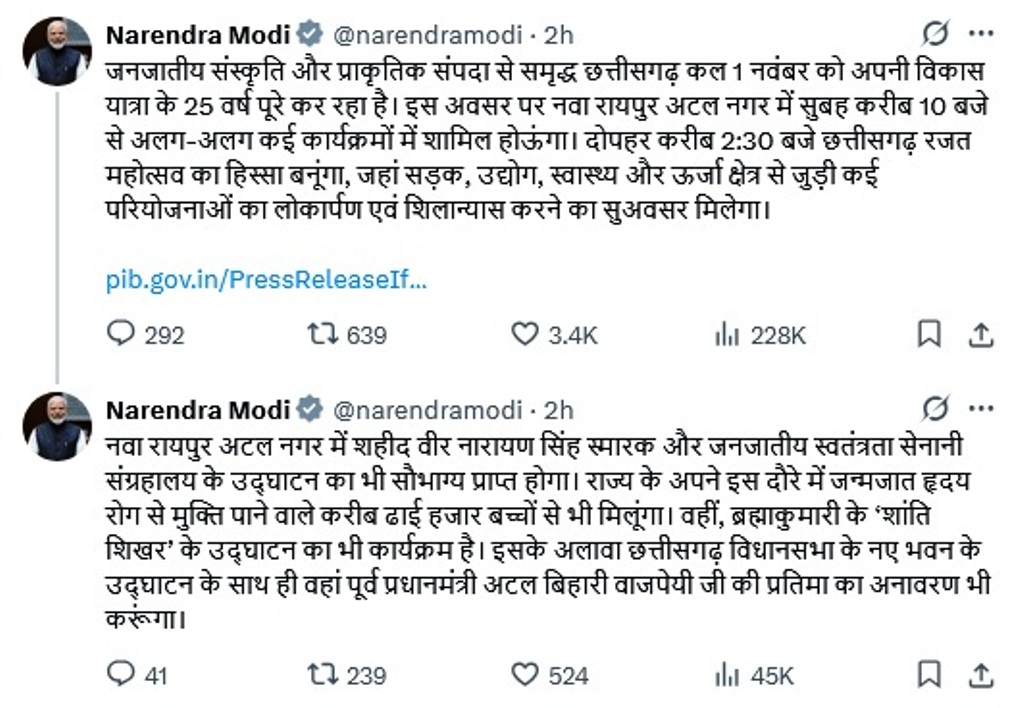Bookmark the second tweet
The width and height of the screenshot is (1024, 708).
tap(929, 675)
